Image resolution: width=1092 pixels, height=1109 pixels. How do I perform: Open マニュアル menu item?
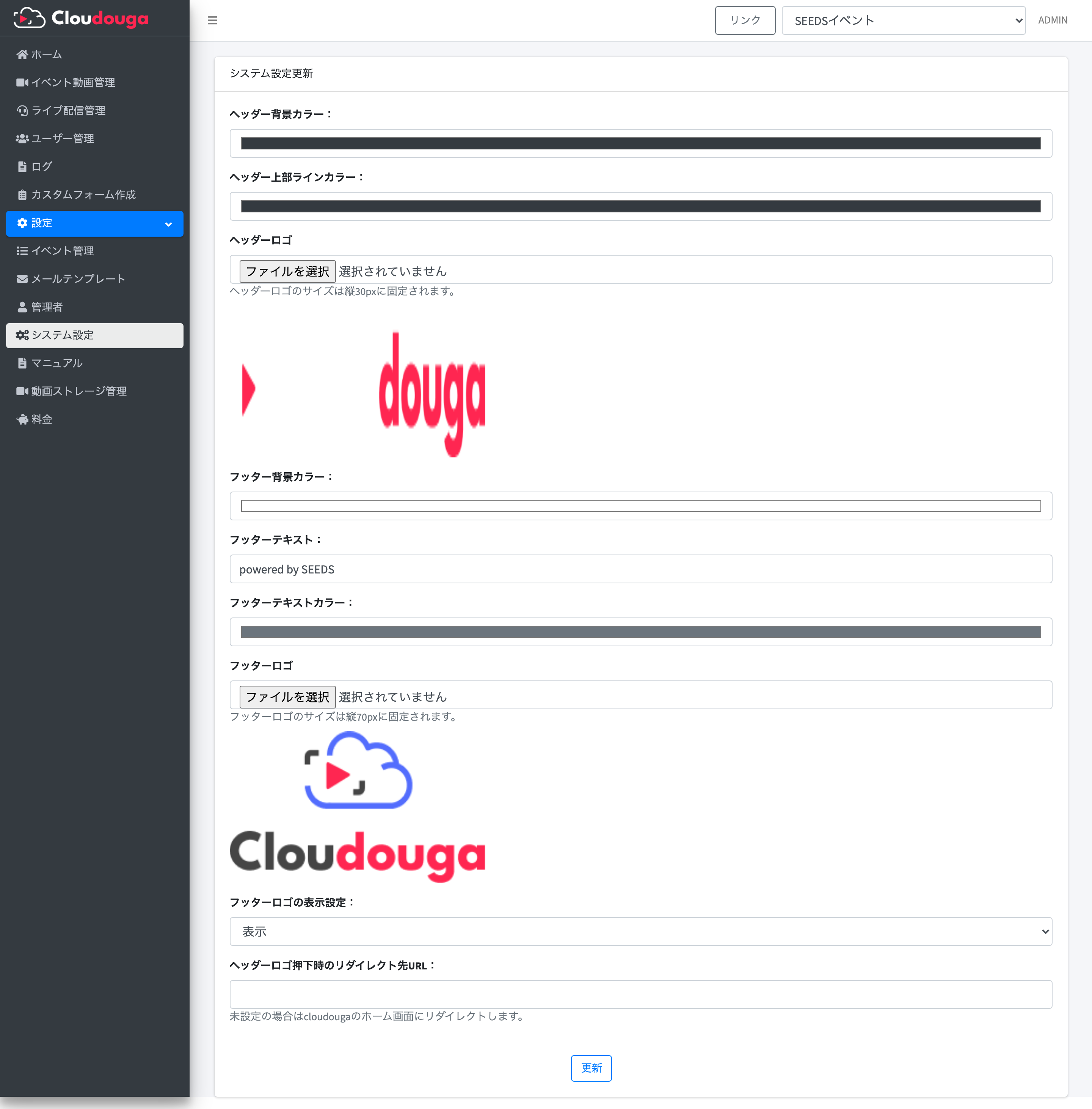point(95,363)
